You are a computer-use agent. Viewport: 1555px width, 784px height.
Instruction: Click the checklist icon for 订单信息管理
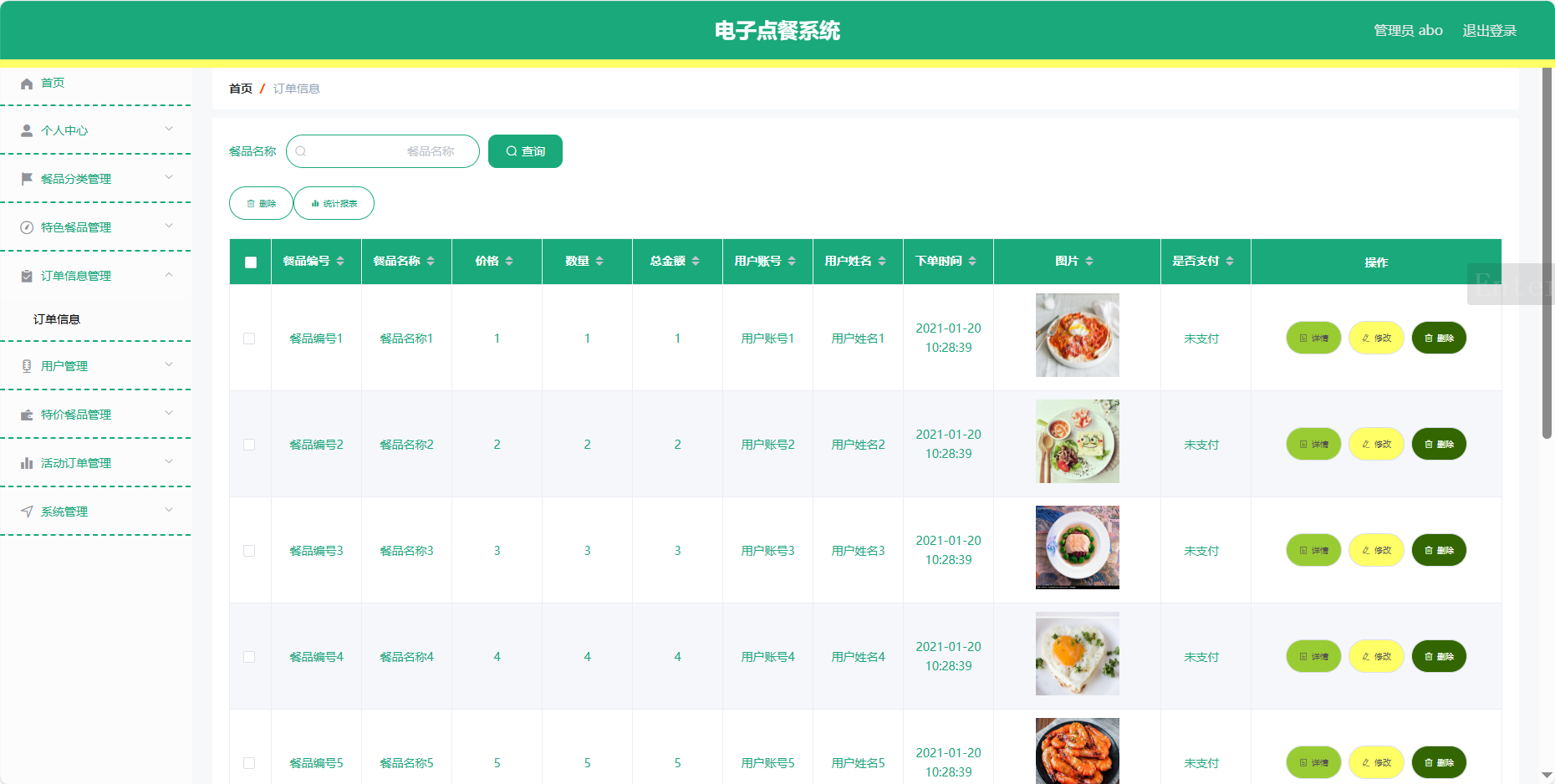tap(27, 276)
